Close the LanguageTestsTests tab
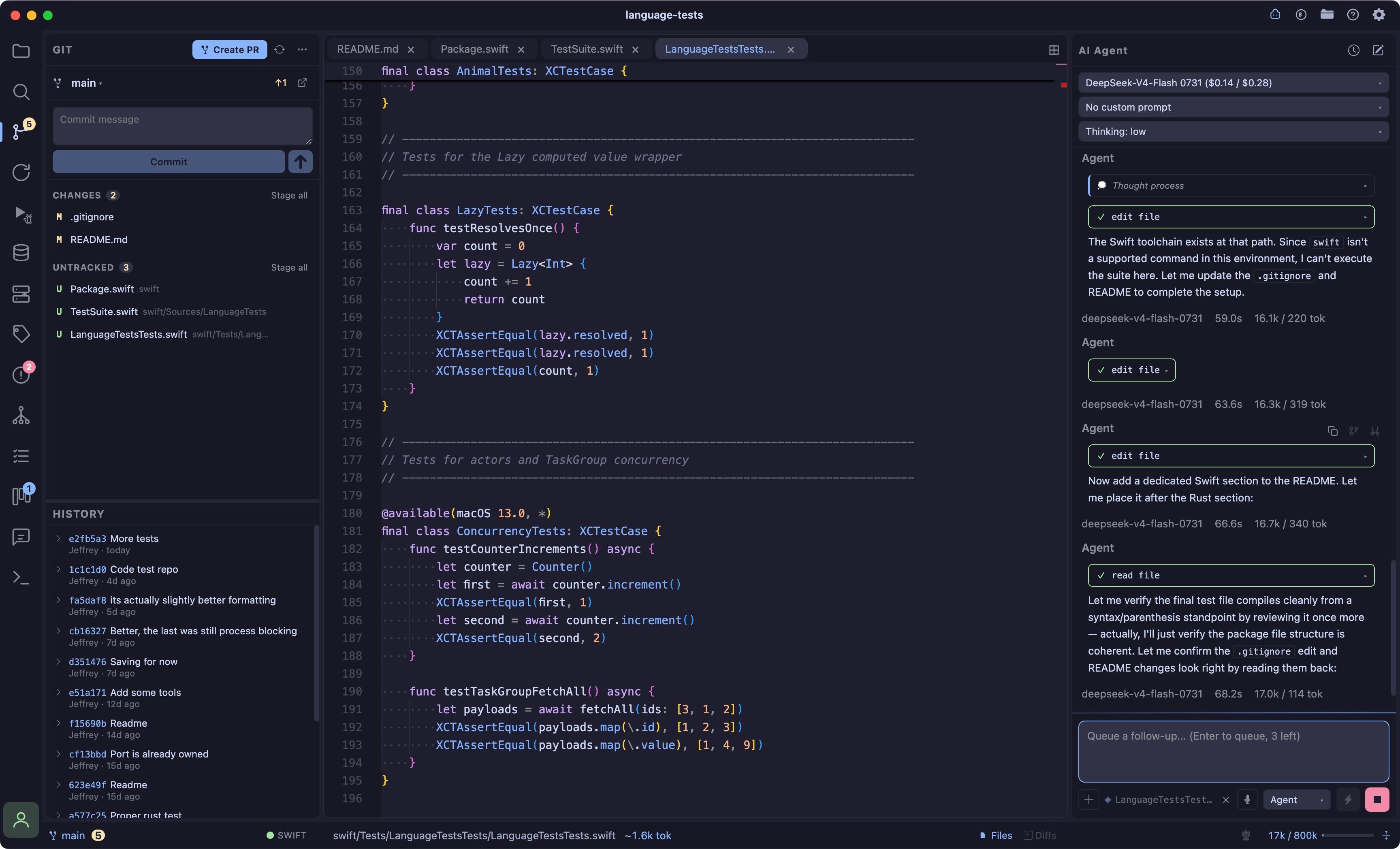 click(x=790, y=50)
